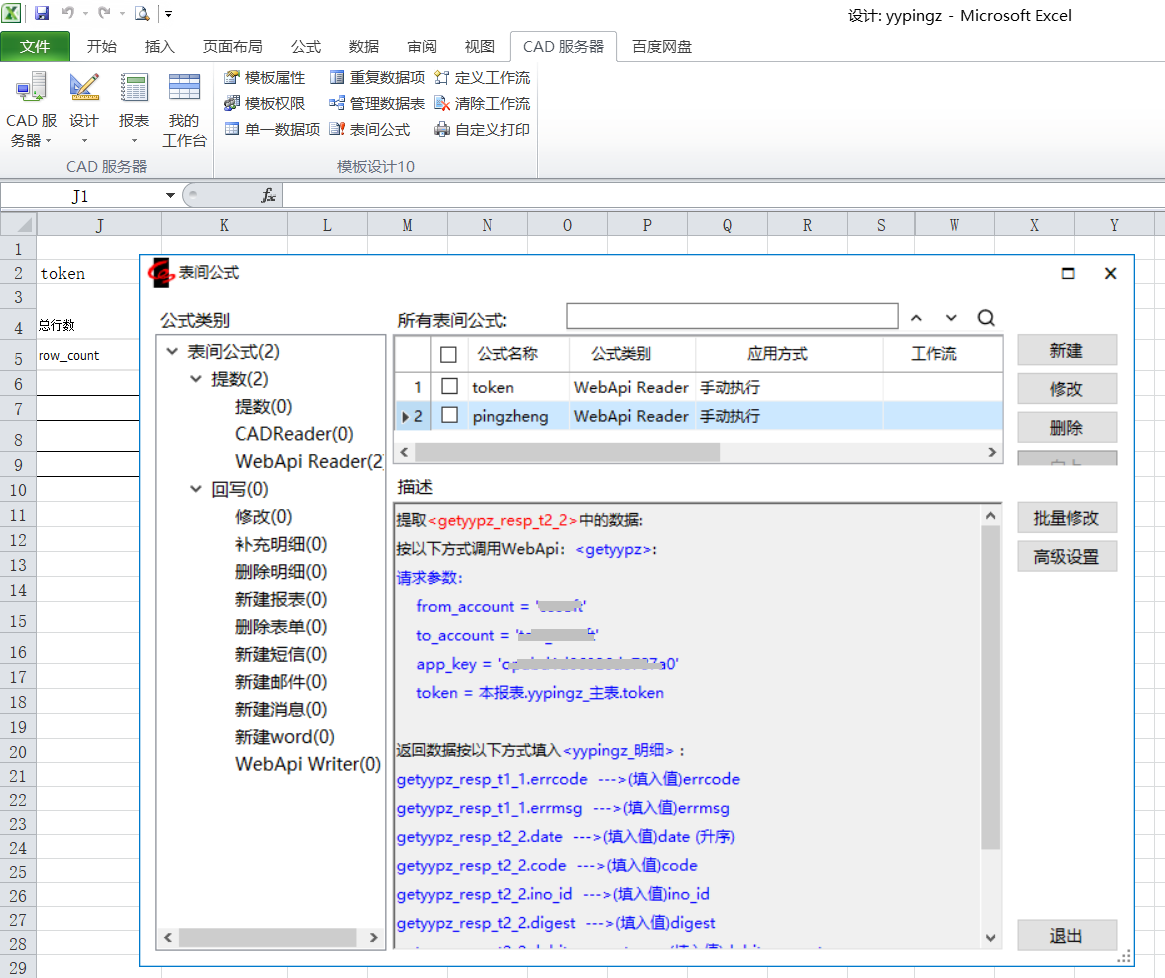Switch to the 页面布局 ribbon tab
Image resolution: width=1165 pixels, height=978 pixels.
click(x=232, y=47)
